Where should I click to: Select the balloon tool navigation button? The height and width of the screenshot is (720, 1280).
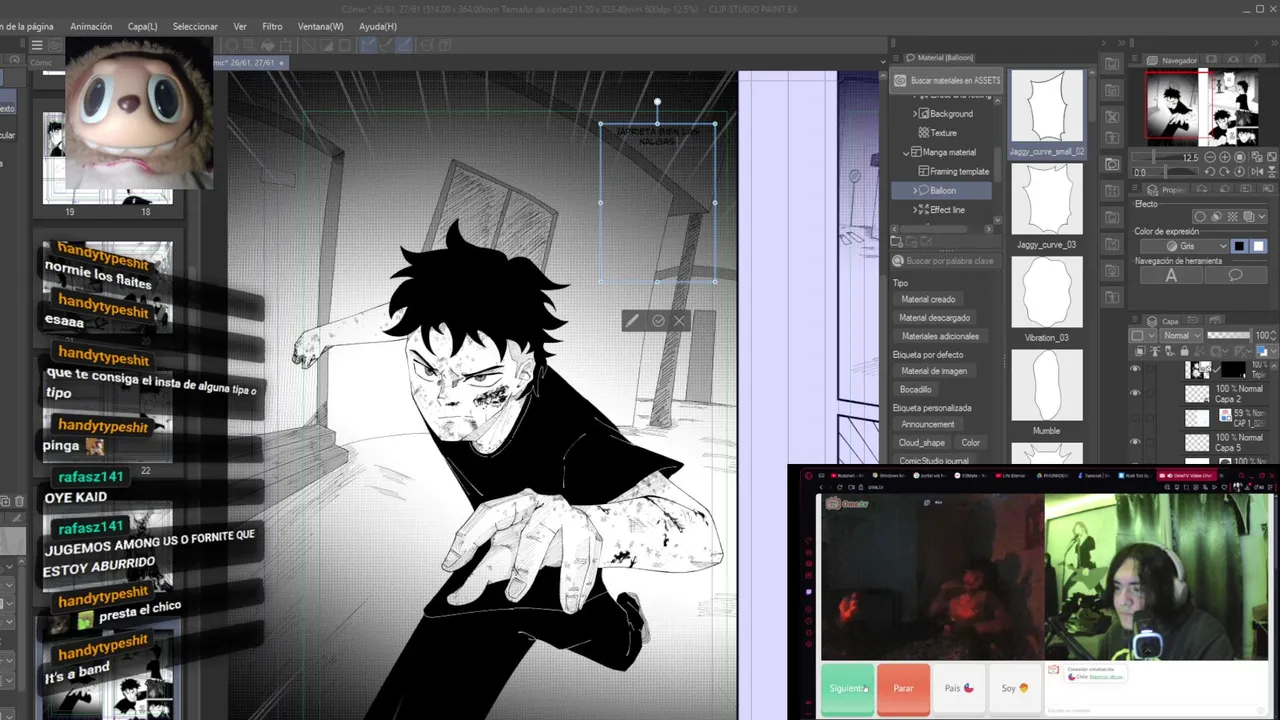click(x=1236, y=276)
